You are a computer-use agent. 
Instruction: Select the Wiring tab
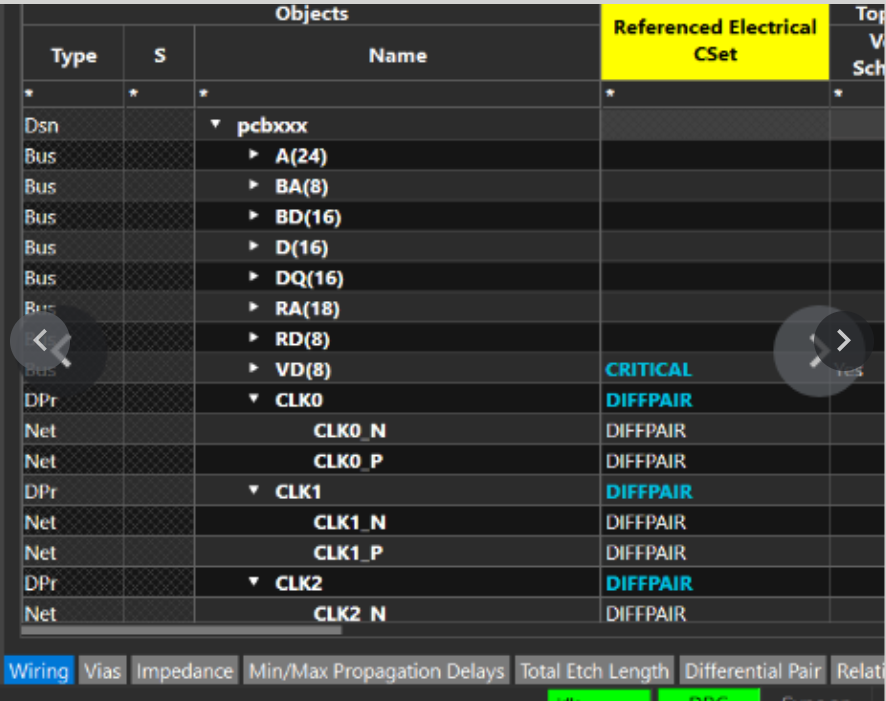click(39, 671)
